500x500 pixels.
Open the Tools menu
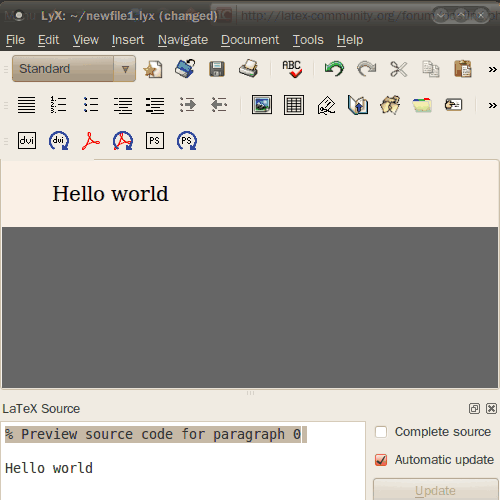coord(308,40)
